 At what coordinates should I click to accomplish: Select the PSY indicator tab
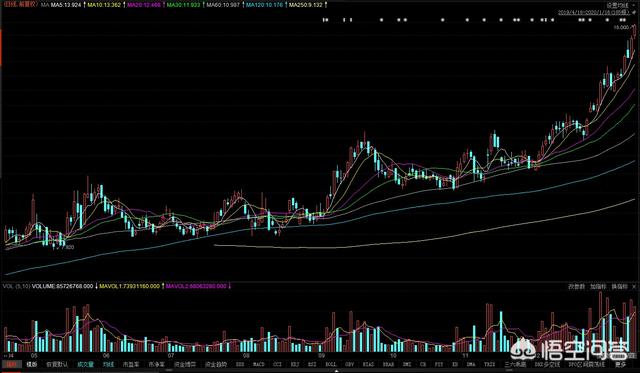point(439,364)
